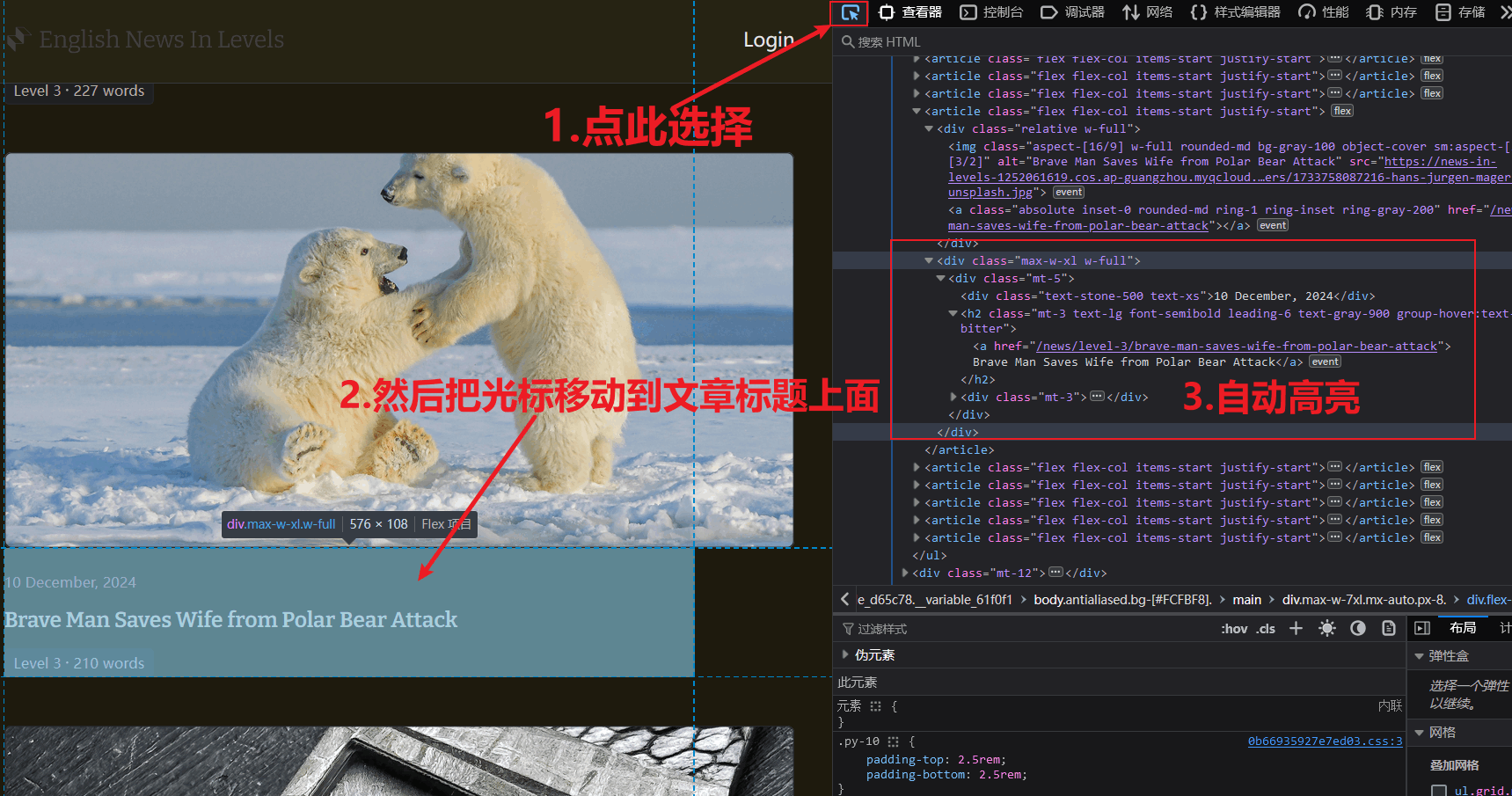Open Brave Man Saves Wife article headline
This screenshot has height=796, width=1512.
click(x=230, y=620)
